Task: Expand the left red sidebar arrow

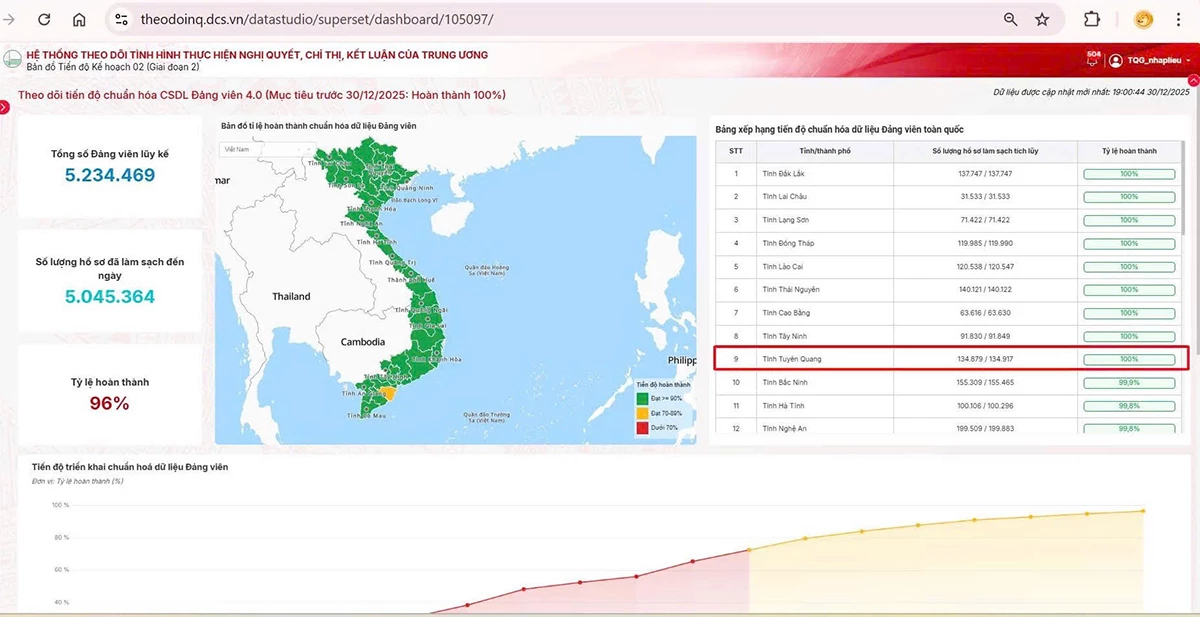Action: 4,107
